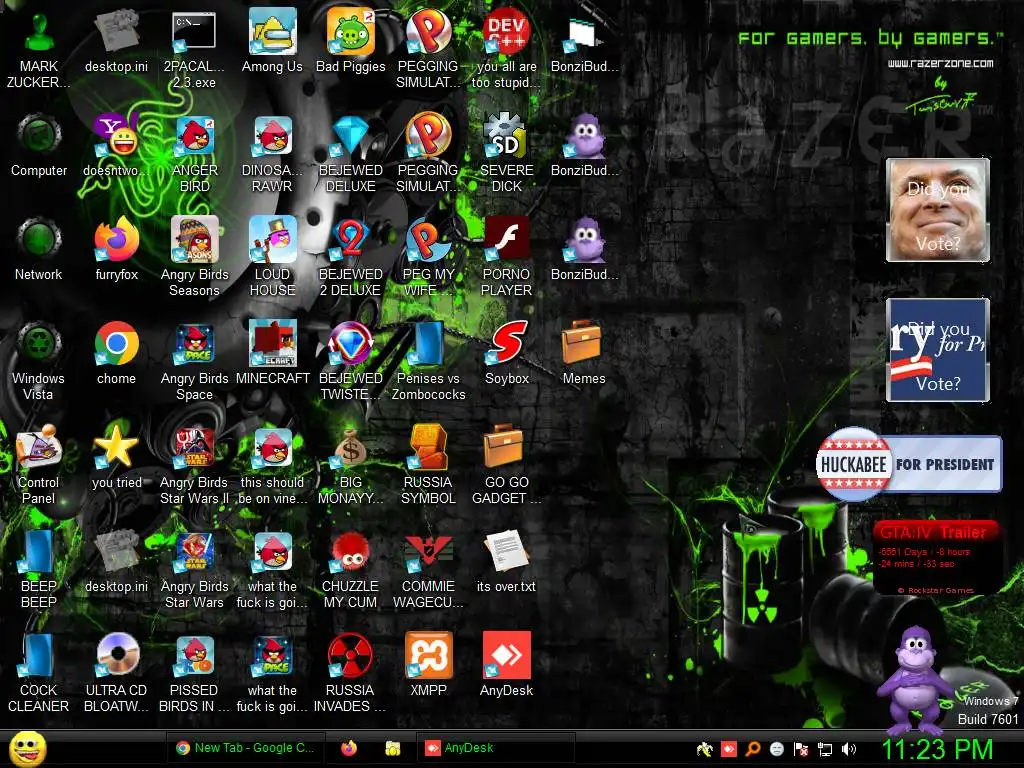Select the BEEP BEEP blue icon
The width and height of the screenshot is (1024, 768).
pos(39,569)
